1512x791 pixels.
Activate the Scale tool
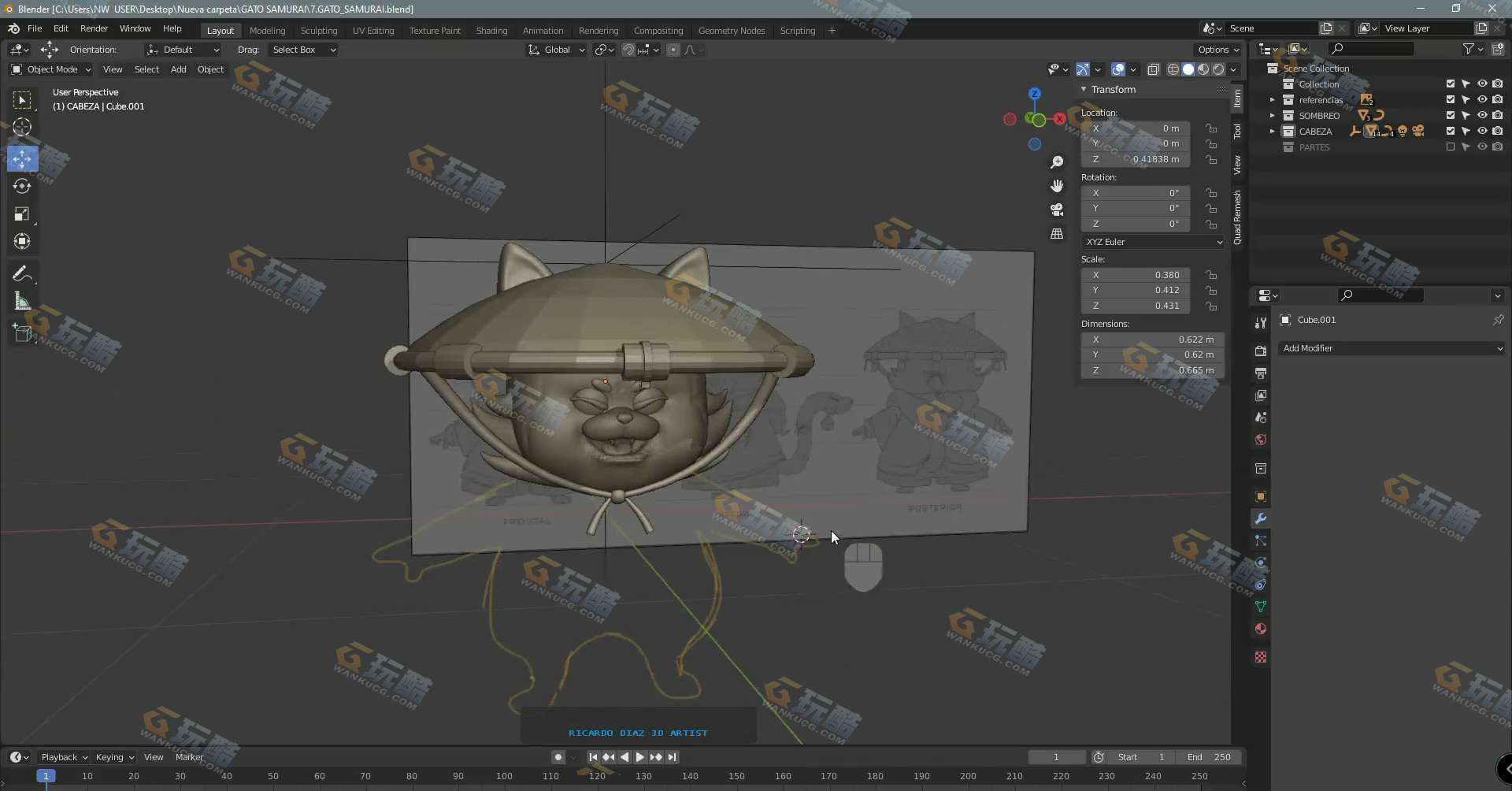point(22,214)
